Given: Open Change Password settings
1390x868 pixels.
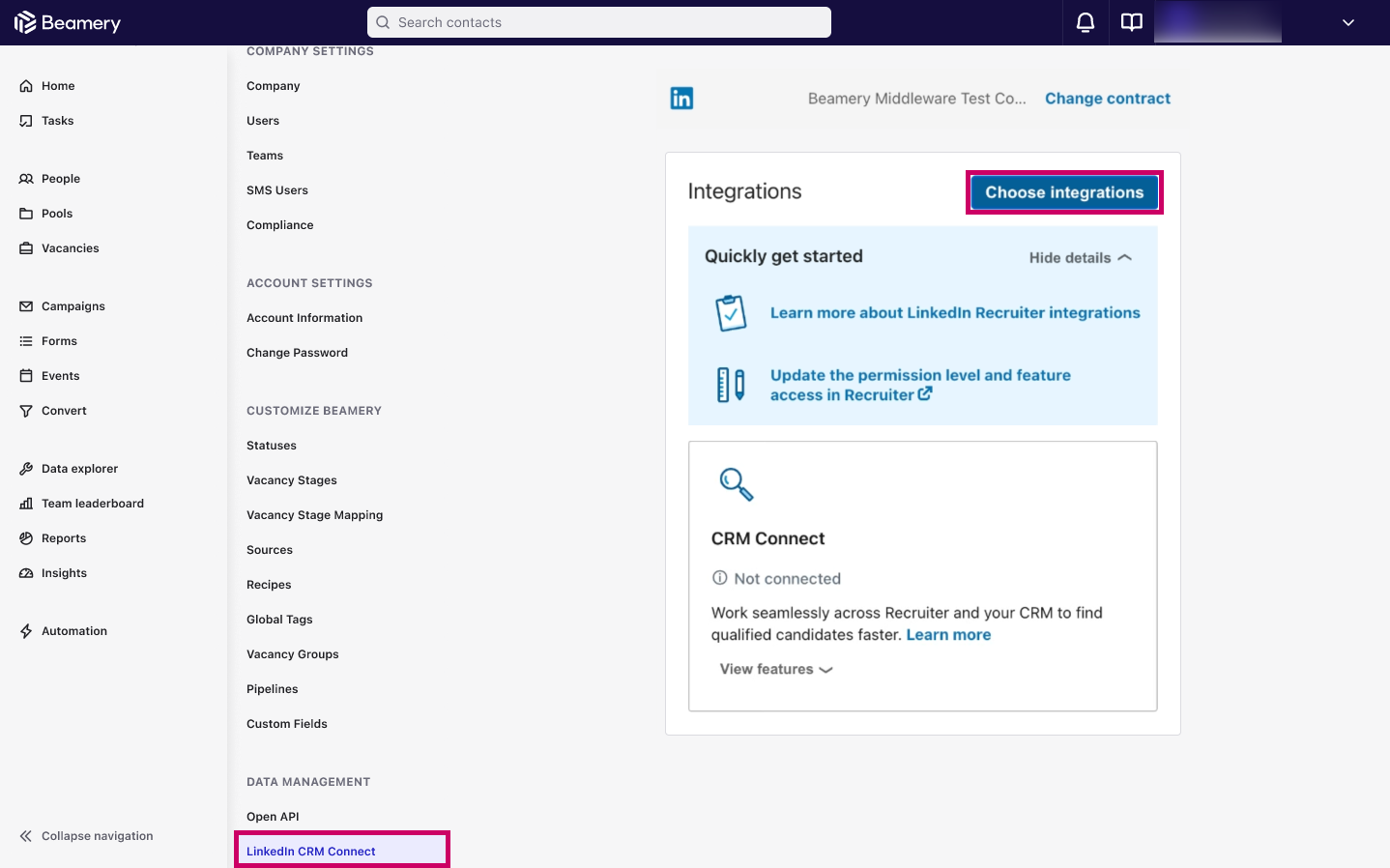Looking at the screenshot, I should click(297, 353).
